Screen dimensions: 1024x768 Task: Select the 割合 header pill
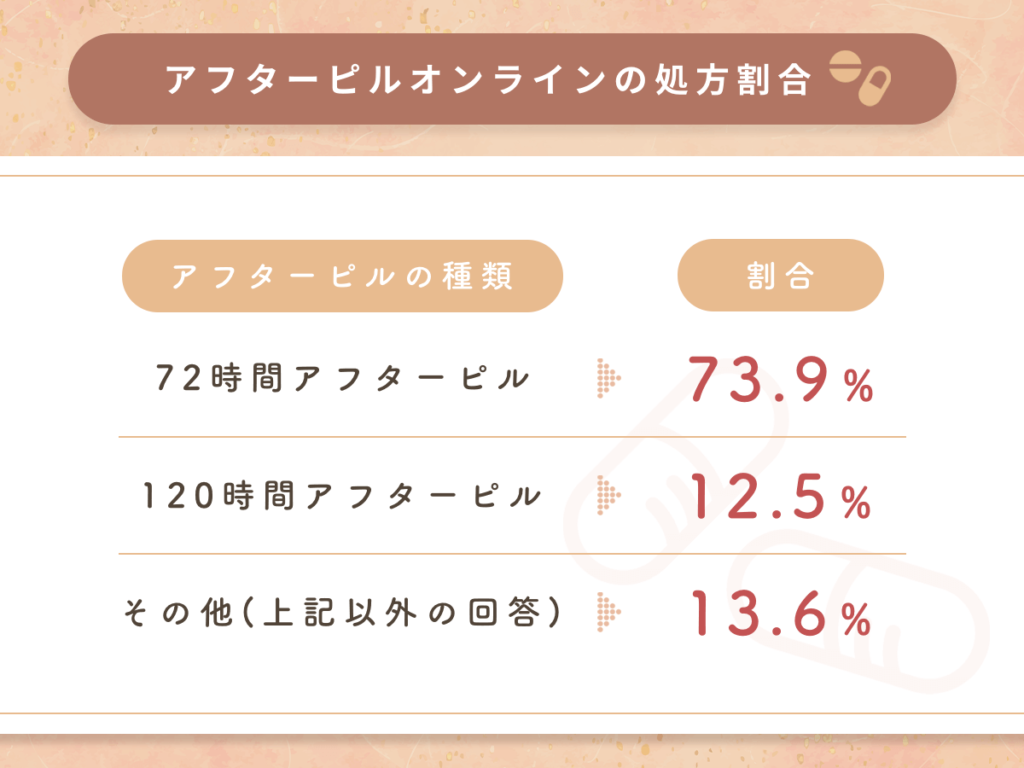(780, 276)
